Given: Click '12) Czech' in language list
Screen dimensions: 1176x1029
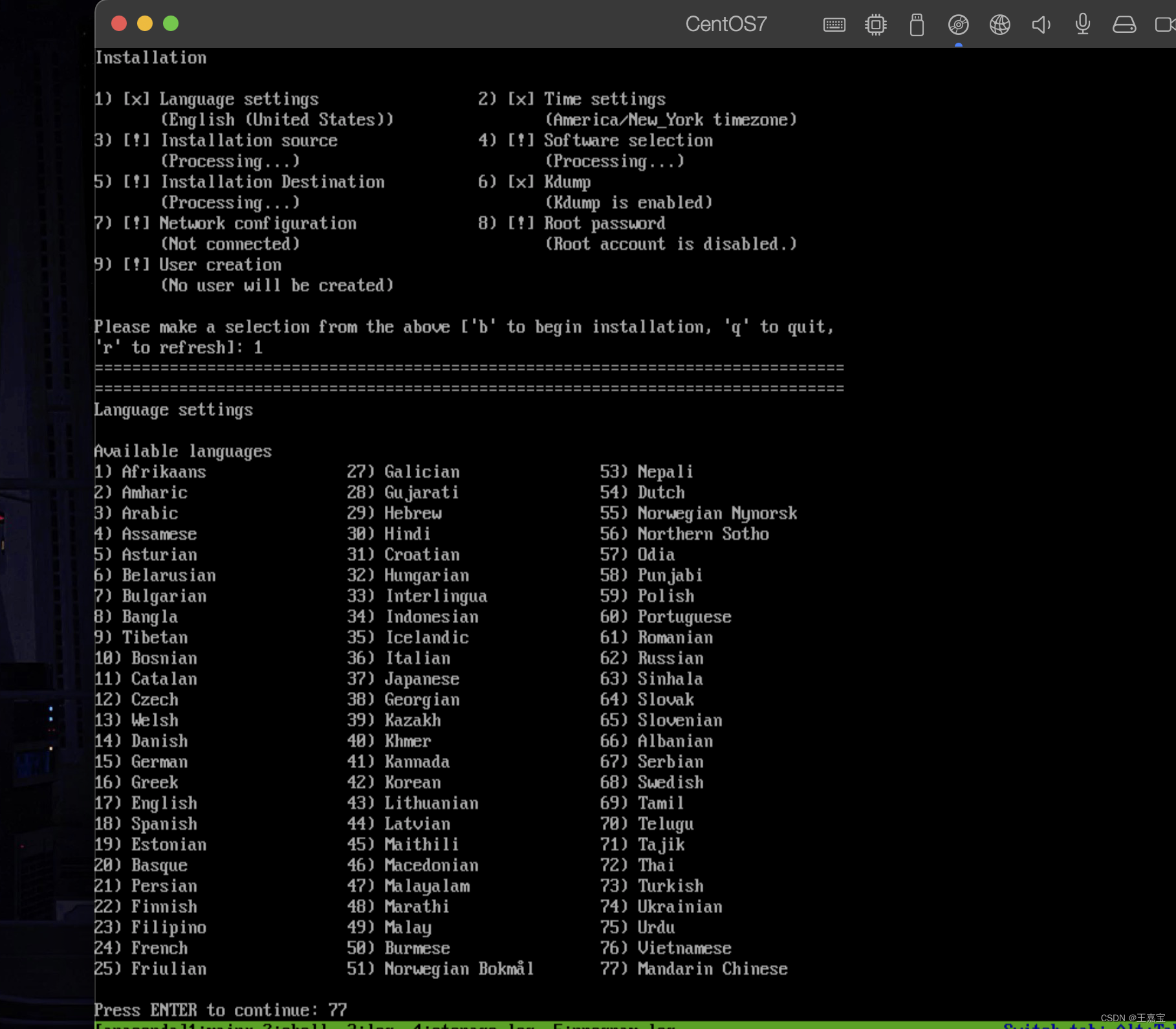Looking at the screenshot, I should point(136,700).
